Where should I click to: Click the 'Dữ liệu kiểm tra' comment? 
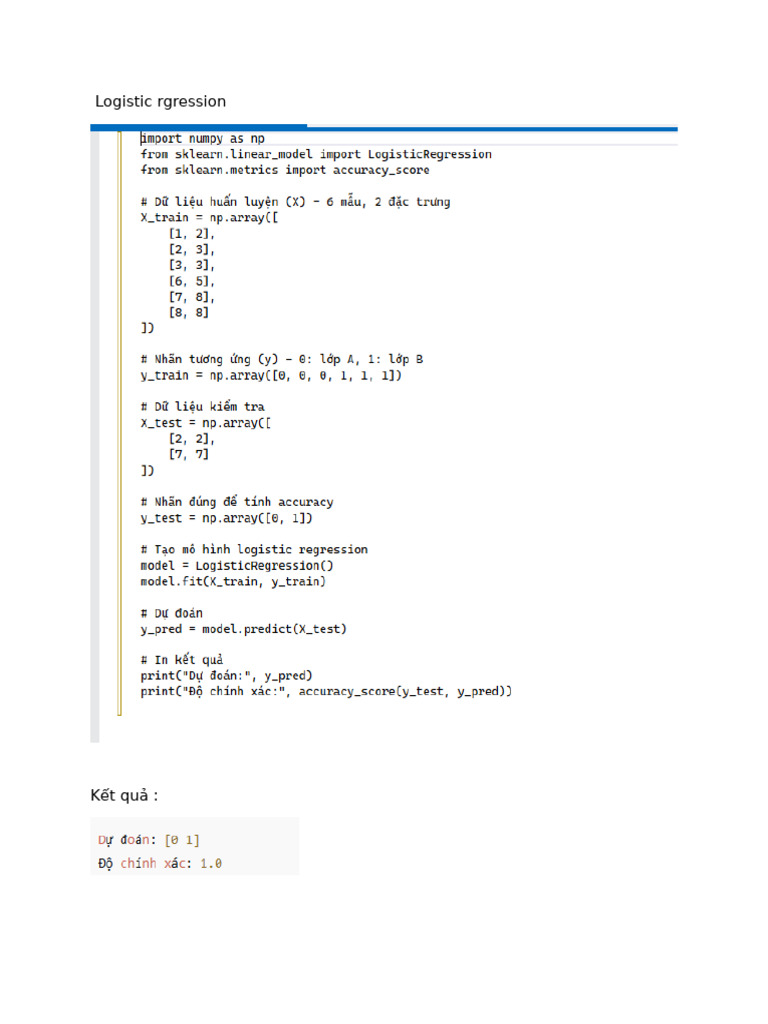(x=202, y=406)
